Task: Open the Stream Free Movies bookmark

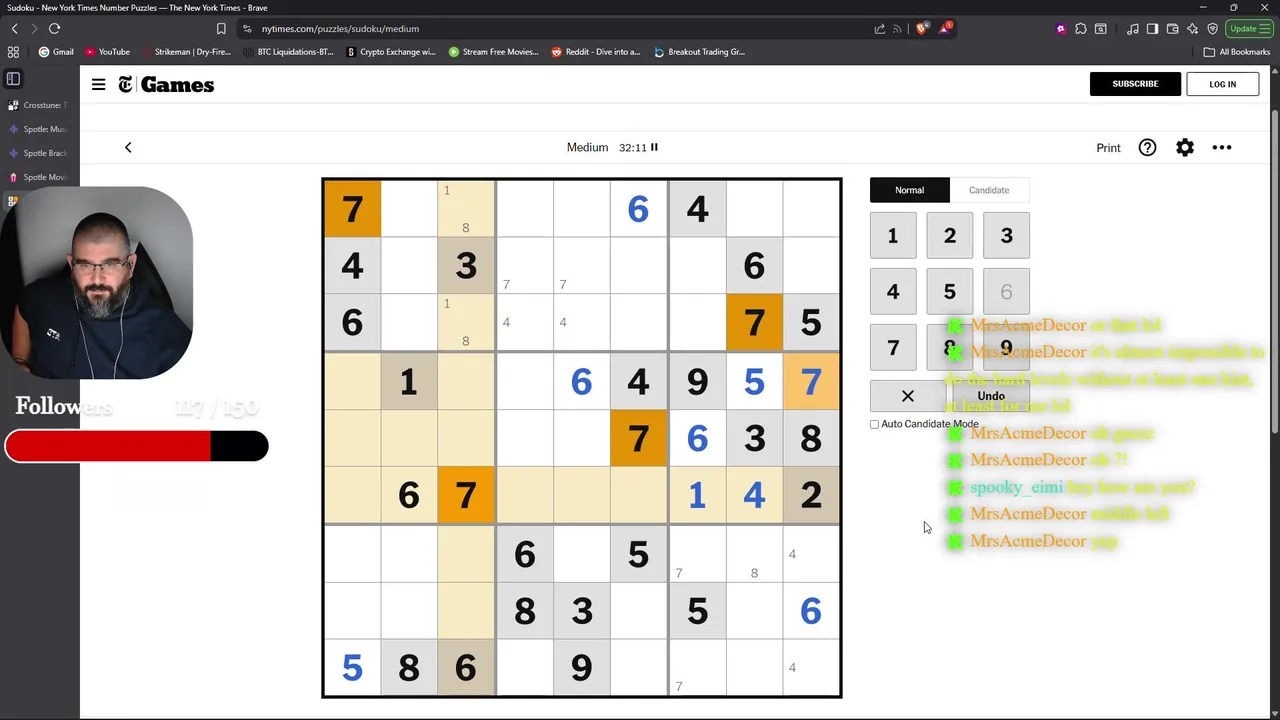Action: click(x=494, y=52)
